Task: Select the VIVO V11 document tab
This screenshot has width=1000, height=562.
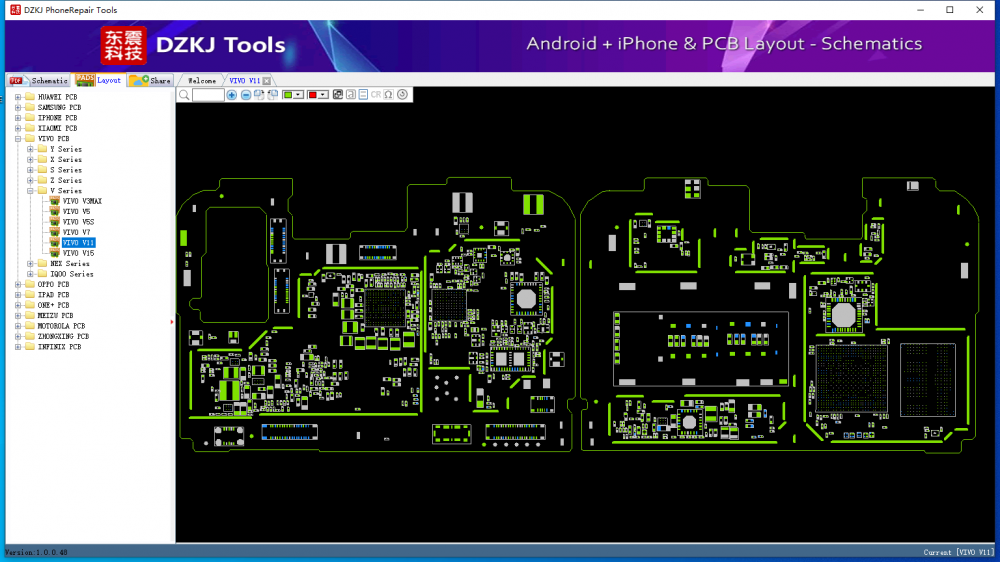Action: click(244, 81)
